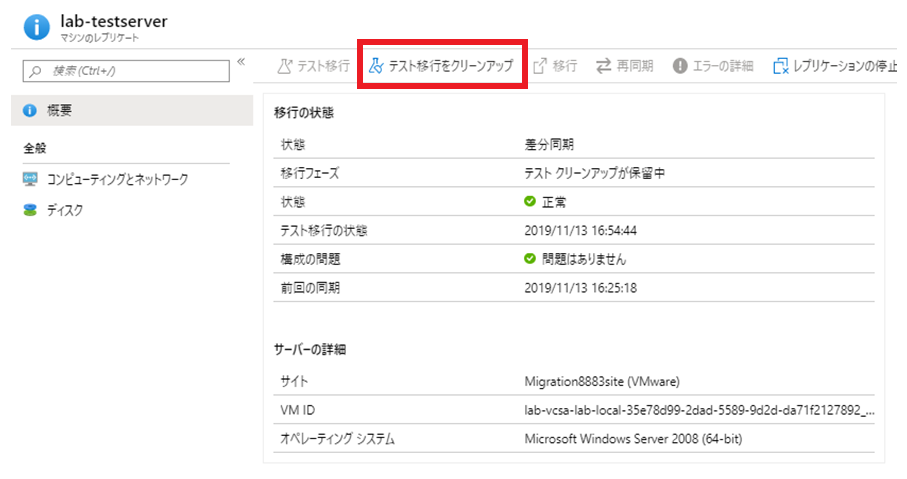Screen dimensions: 907x479
Task: Select 概要 in the left menu
Action: (60, 110)
